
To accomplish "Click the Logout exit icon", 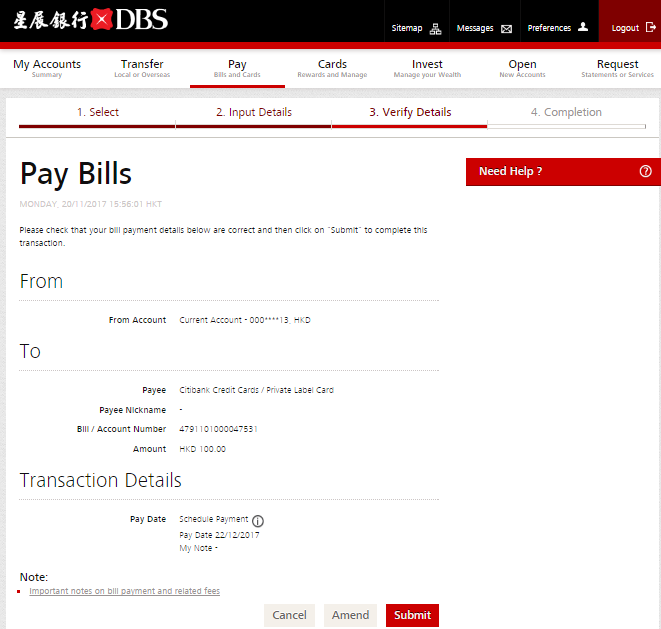I will click(650, 28).
